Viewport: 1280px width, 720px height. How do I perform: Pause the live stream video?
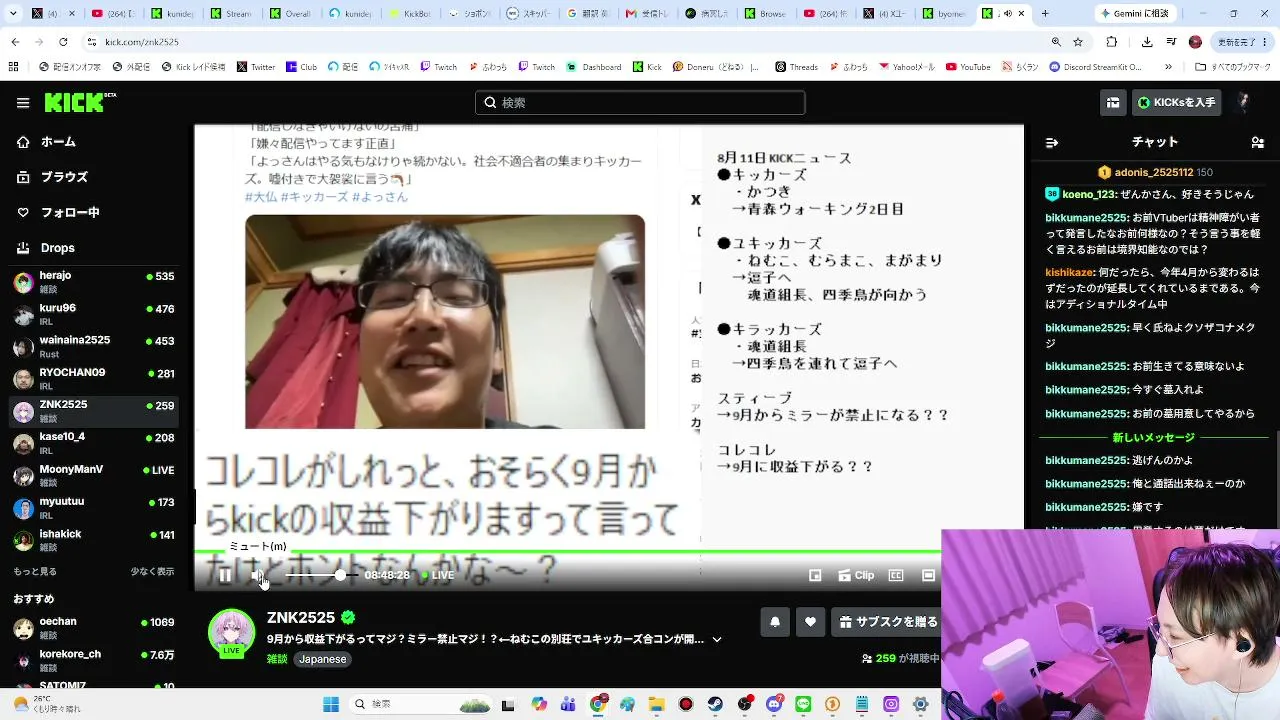(225, 575)
